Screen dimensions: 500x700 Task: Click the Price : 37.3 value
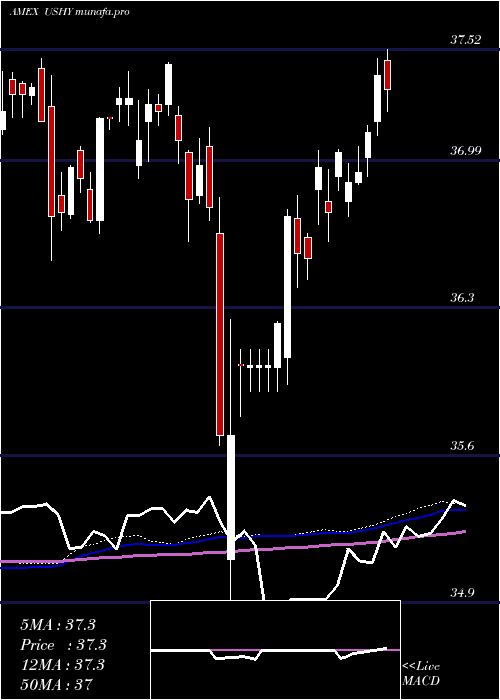coord(64,645)
